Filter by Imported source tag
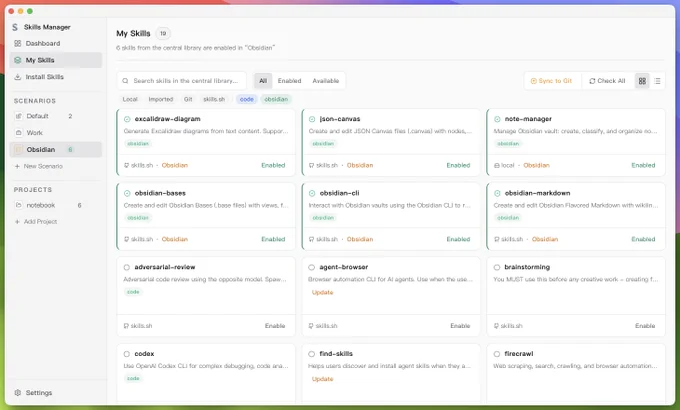 [160, 99]
